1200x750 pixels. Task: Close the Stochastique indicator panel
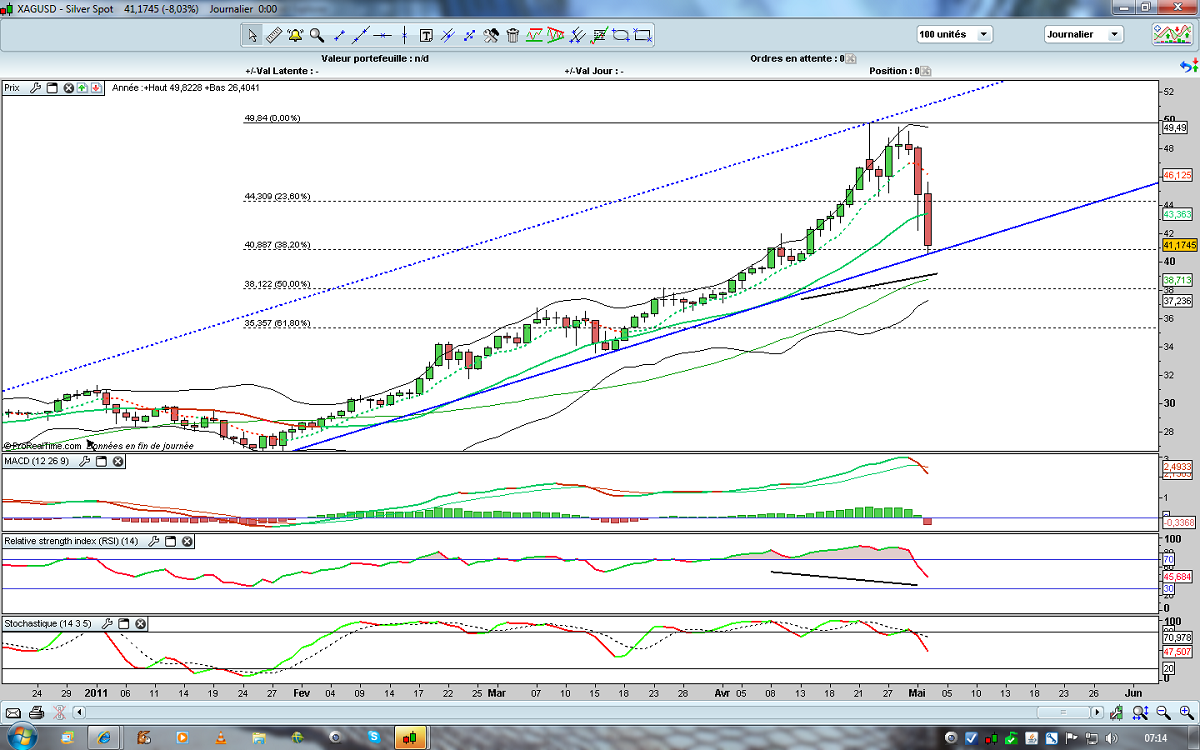140,623
